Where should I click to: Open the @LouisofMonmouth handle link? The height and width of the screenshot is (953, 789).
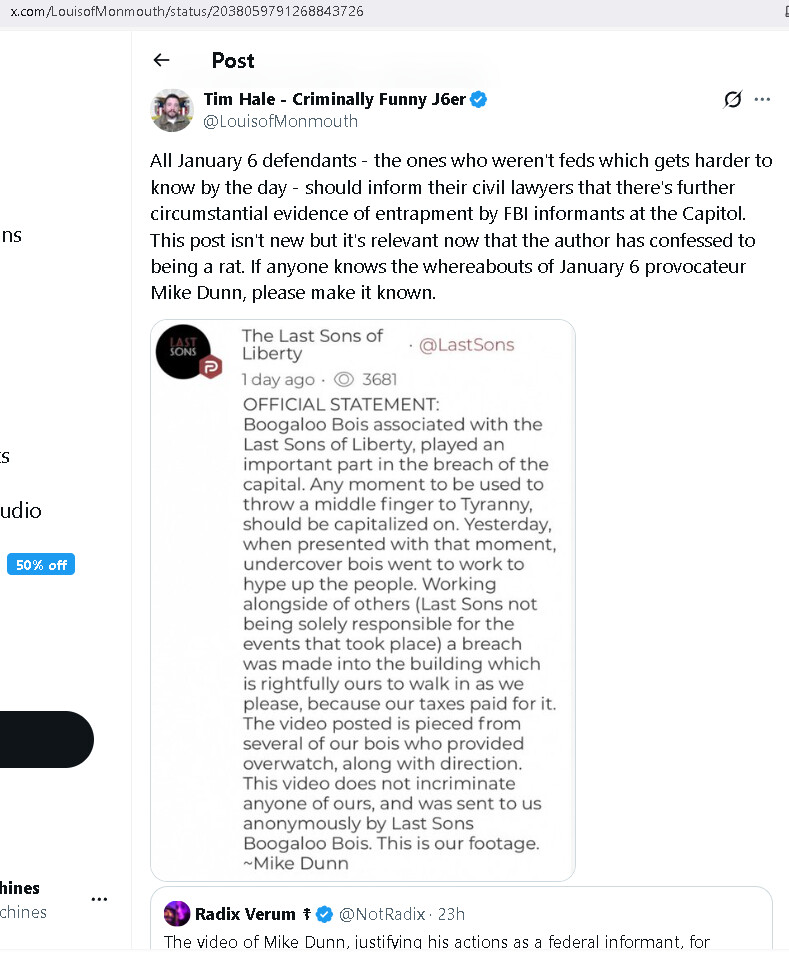(x=280, y=121)
